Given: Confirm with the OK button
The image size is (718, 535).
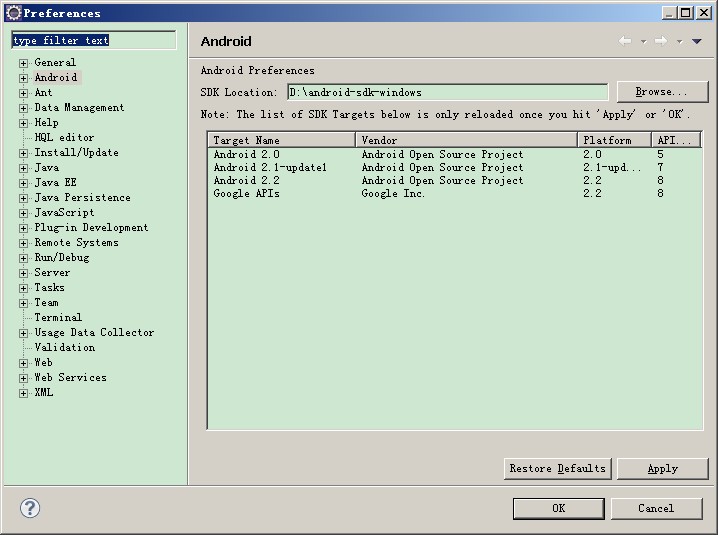Looking at the screenshot, I should [559, 508].
